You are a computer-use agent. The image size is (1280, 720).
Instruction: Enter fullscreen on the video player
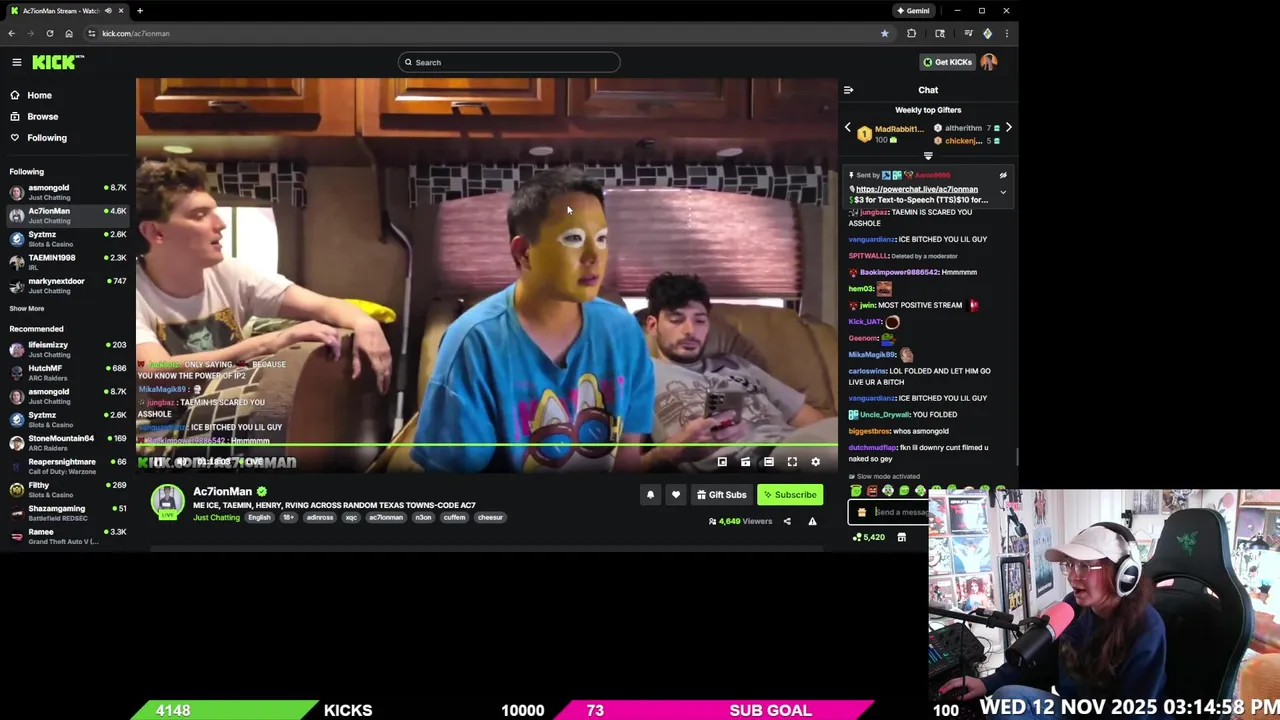792,462
